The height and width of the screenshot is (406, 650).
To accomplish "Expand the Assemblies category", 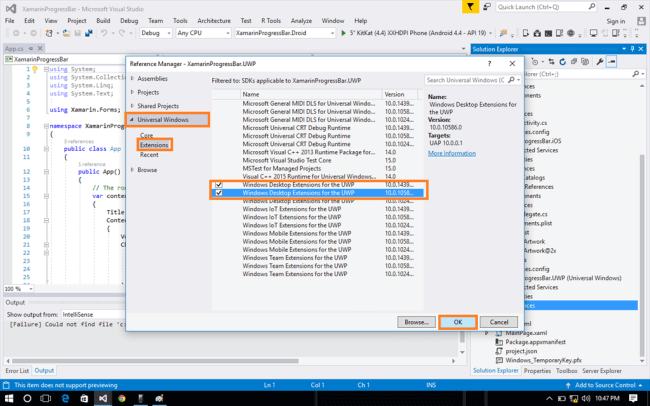I will [x=132, y=78].
